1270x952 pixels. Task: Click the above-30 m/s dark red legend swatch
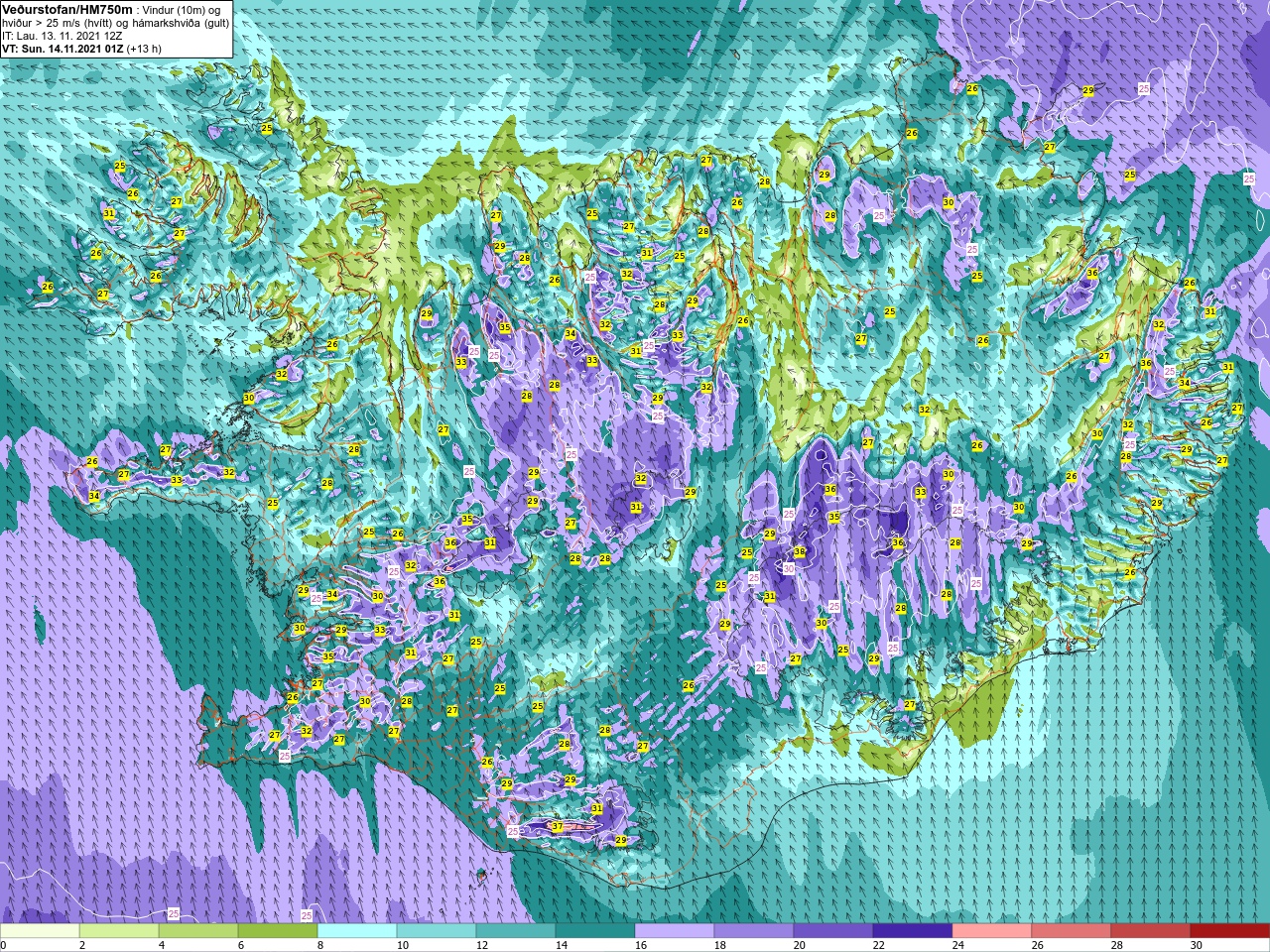[1230, 931]
